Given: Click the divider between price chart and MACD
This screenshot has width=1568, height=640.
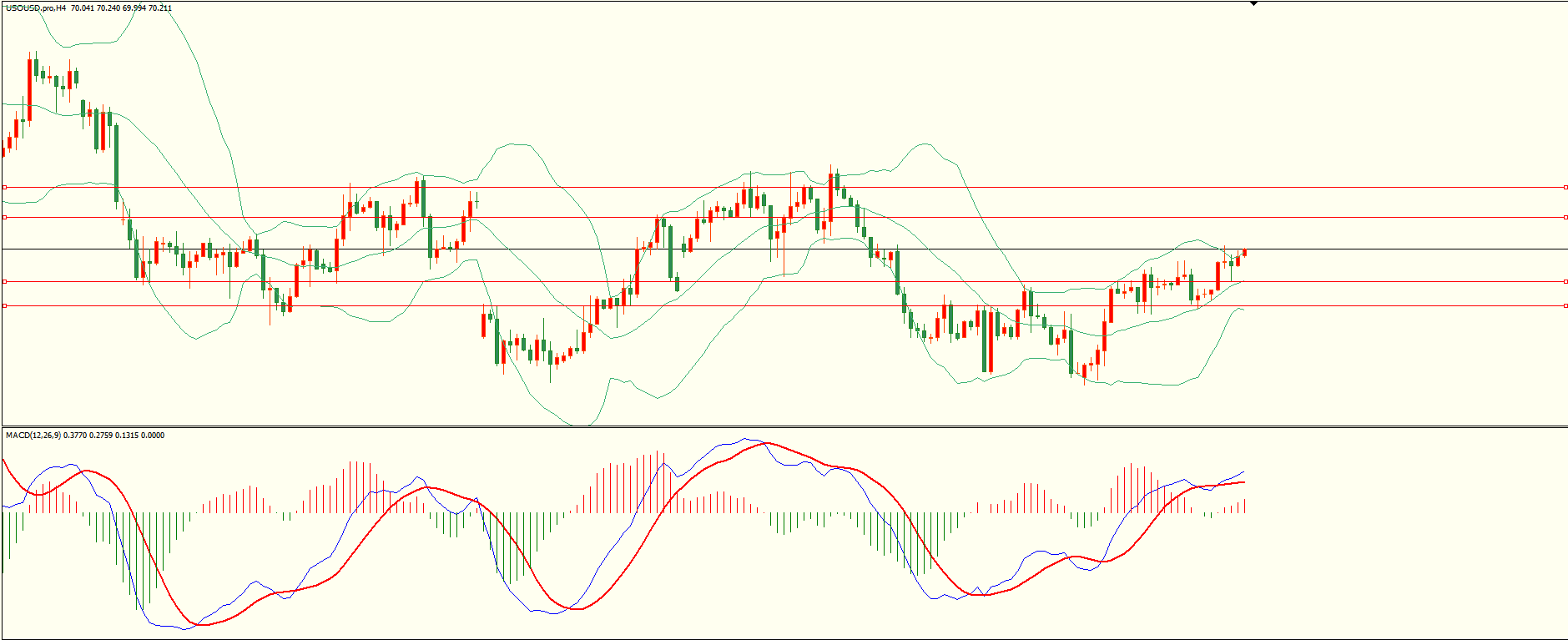Looking at the screenshot, I should coord(784,427).
